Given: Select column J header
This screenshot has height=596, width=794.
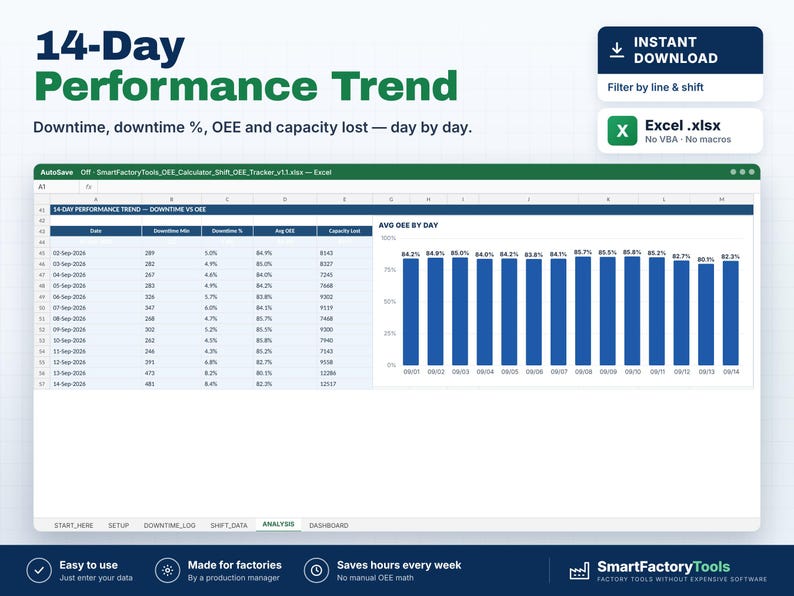Looking at the screenshot, I should (529, 200).
